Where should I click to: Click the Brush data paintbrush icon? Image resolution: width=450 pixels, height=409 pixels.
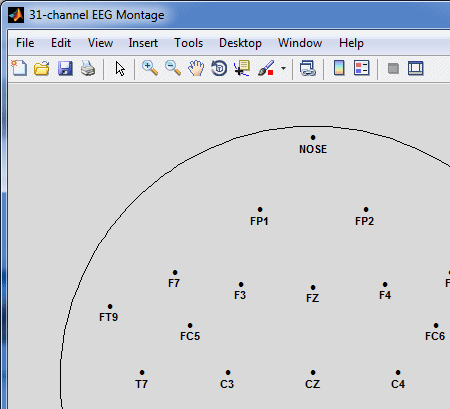266,68
